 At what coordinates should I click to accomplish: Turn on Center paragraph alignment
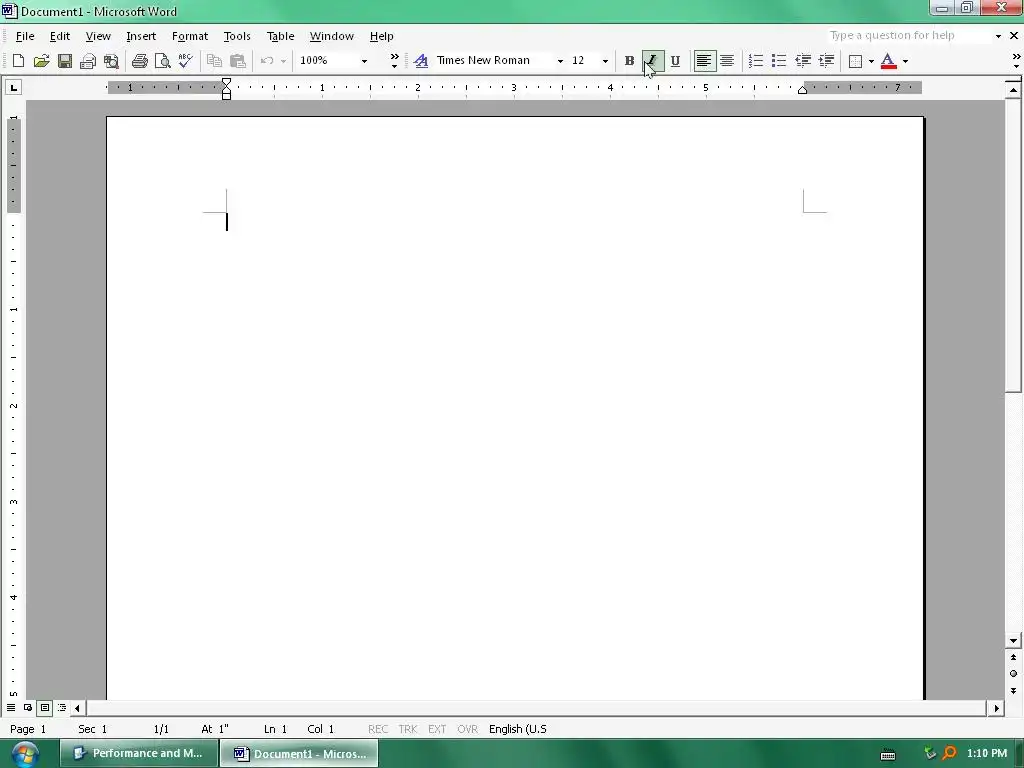coord(727,61)
